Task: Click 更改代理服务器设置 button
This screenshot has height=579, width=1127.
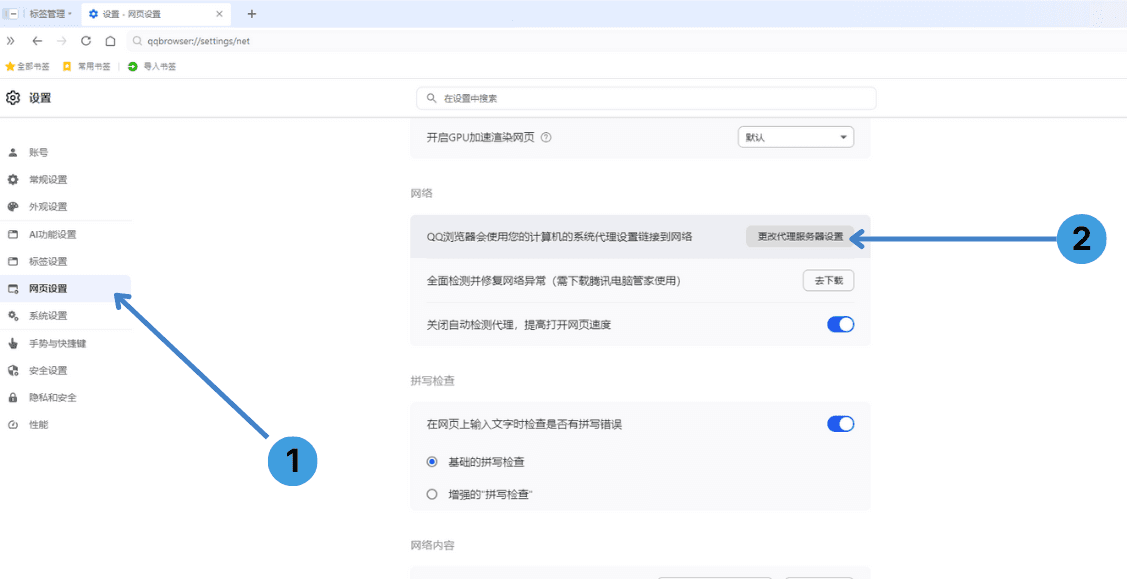Action: click(800, 236)
